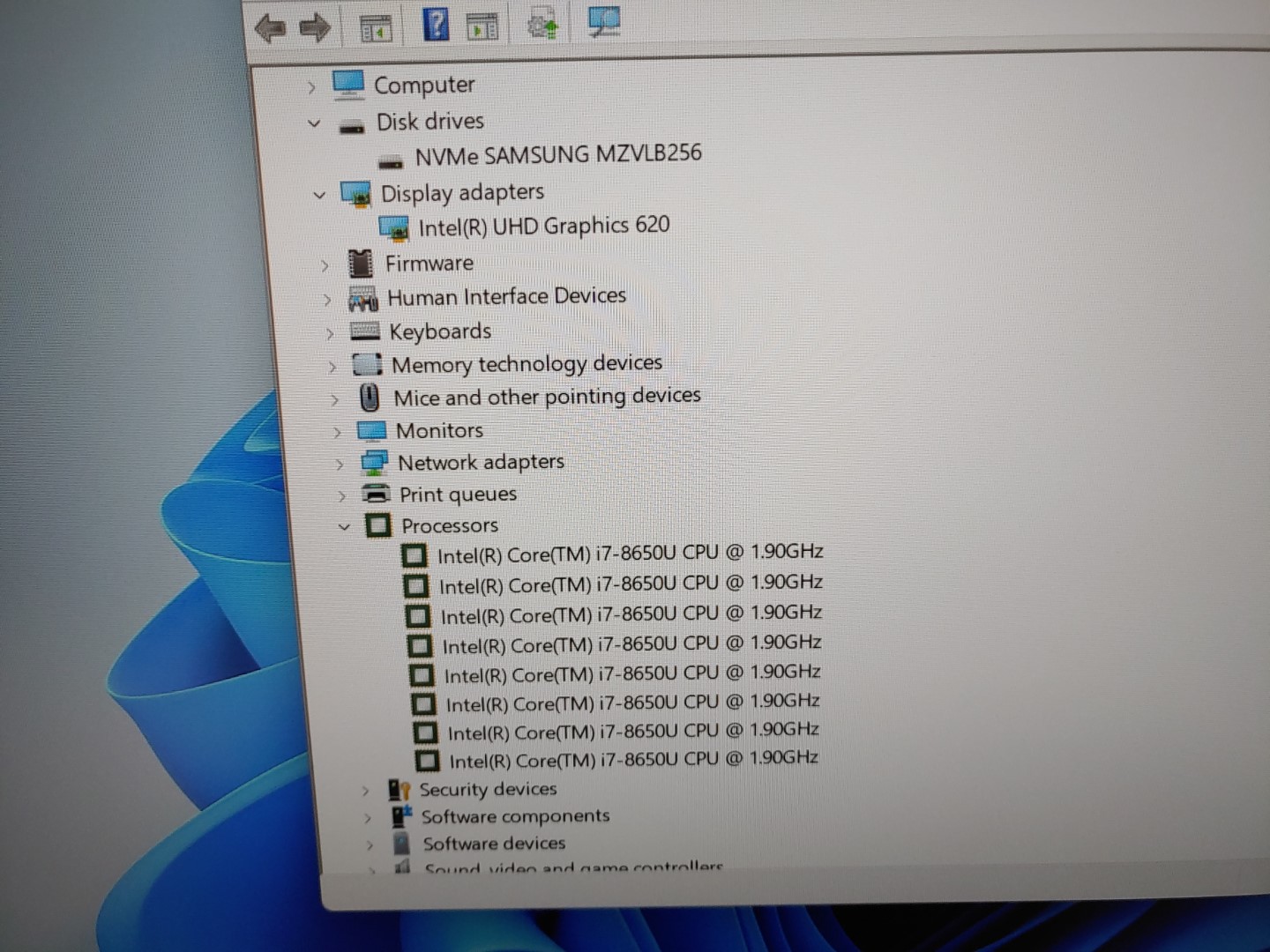Collapse the Display adapters node

[x=319, y=195]
